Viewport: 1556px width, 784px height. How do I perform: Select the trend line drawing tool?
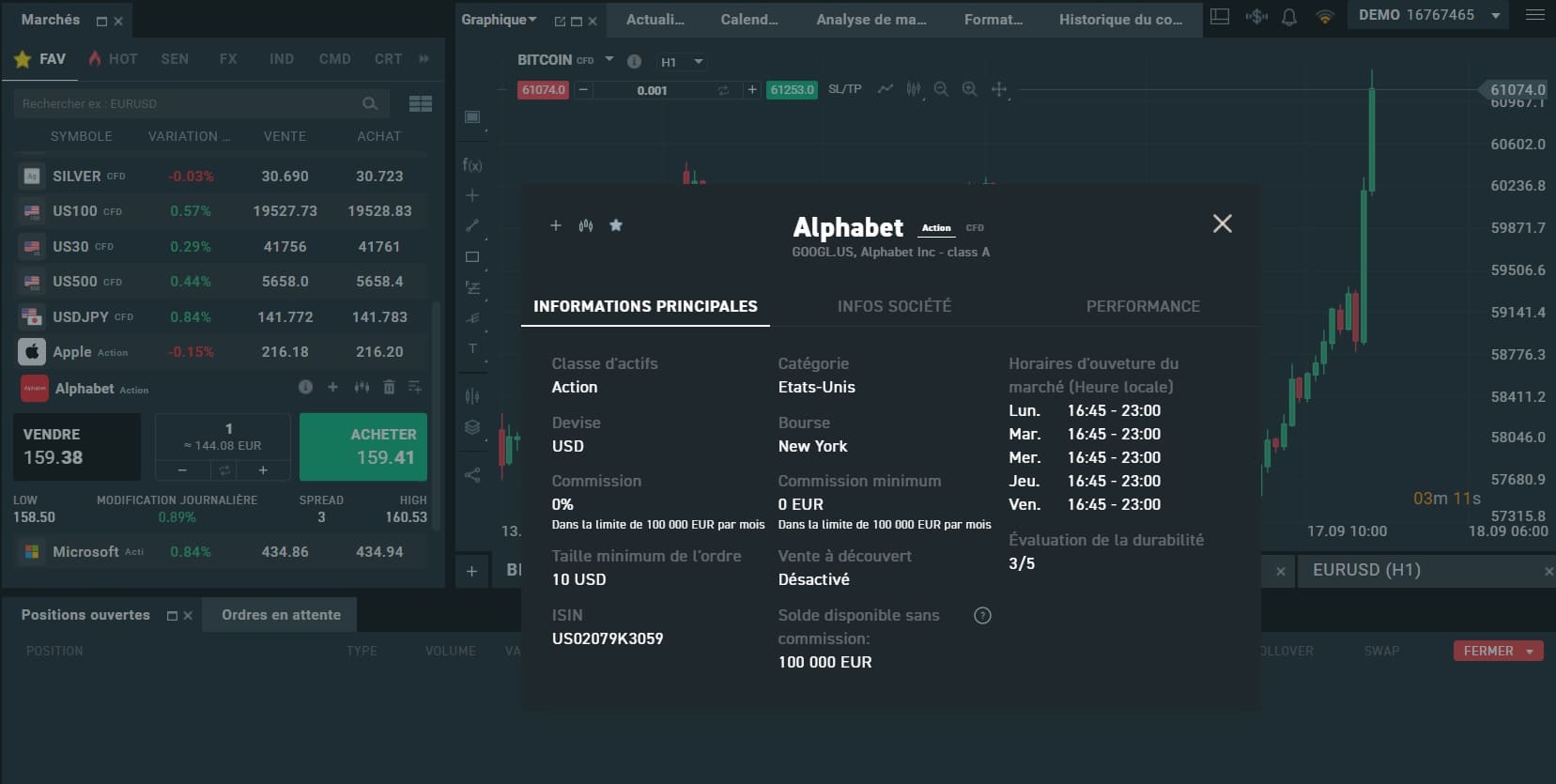(x=472, y=225)
